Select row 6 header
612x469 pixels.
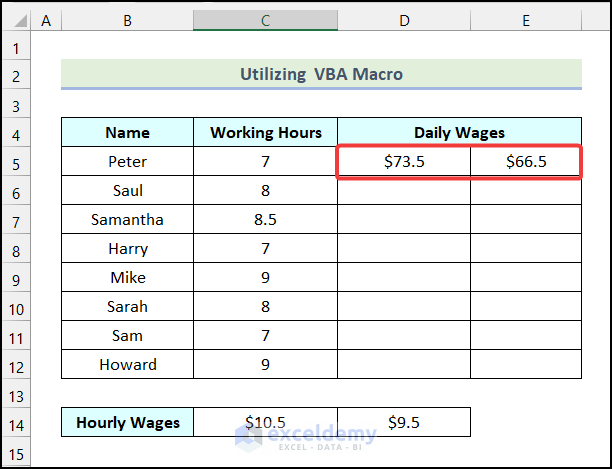point(16,190)
